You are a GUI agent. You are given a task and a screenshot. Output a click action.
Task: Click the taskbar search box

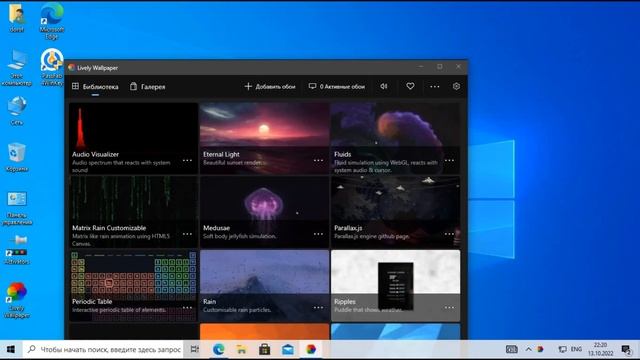tap(104, 349)
